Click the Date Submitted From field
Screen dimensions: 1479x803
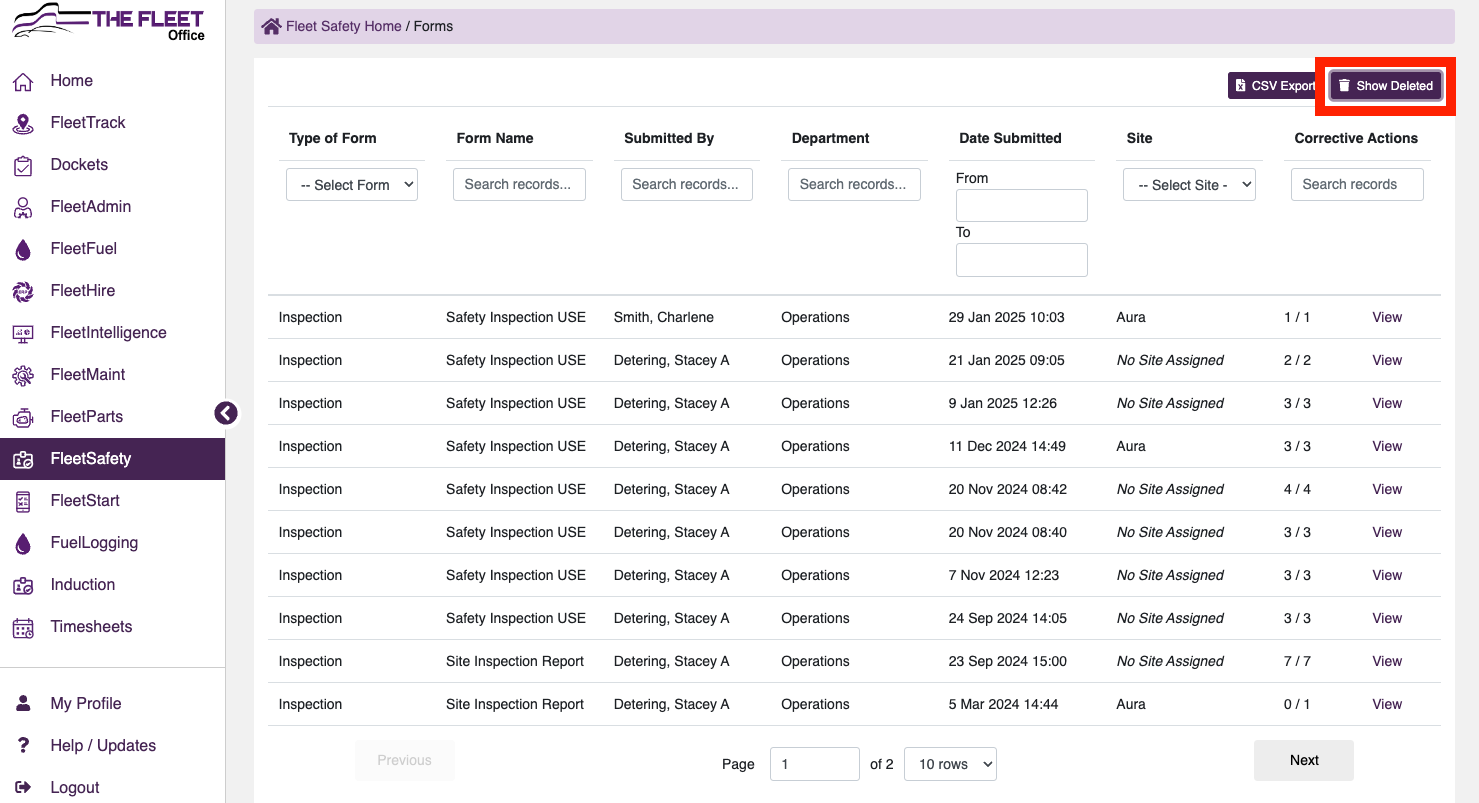[1022, 206]
